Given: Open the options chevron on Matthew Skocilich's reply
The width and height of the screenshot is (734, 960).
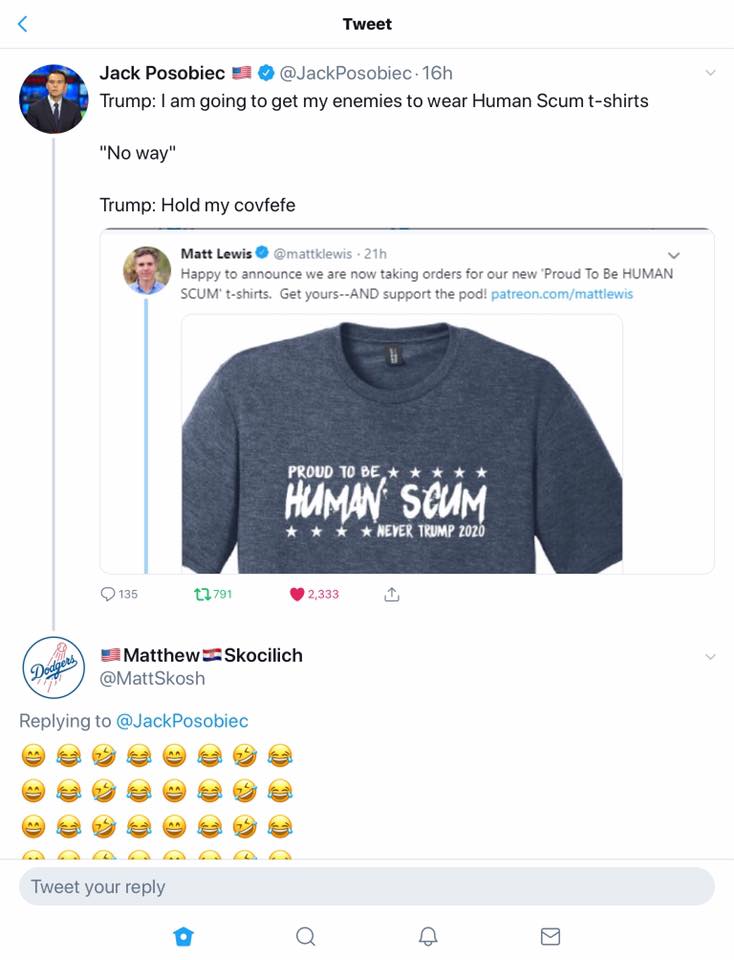Looking at the screenshot, I should (x=710, y=656).
